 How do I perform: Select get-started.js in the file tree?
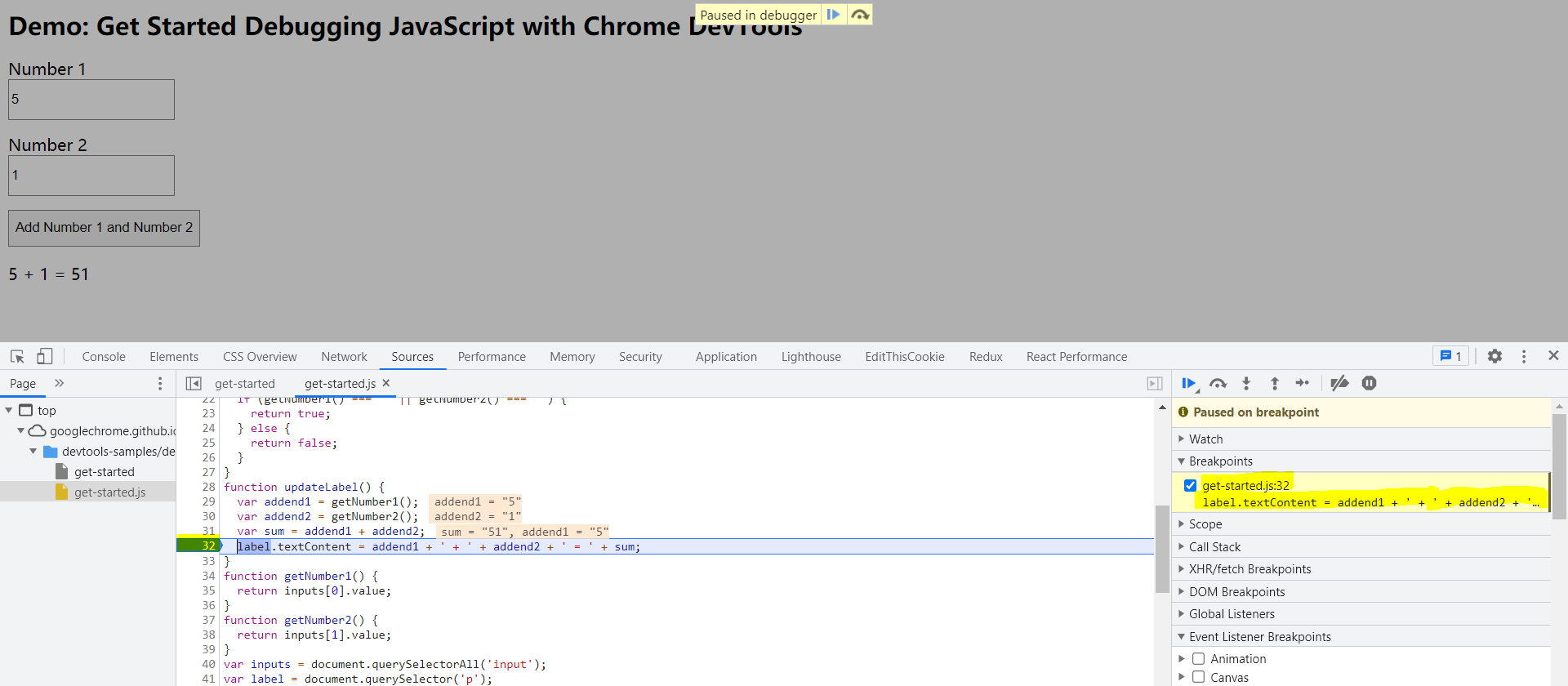click(109, 492)
